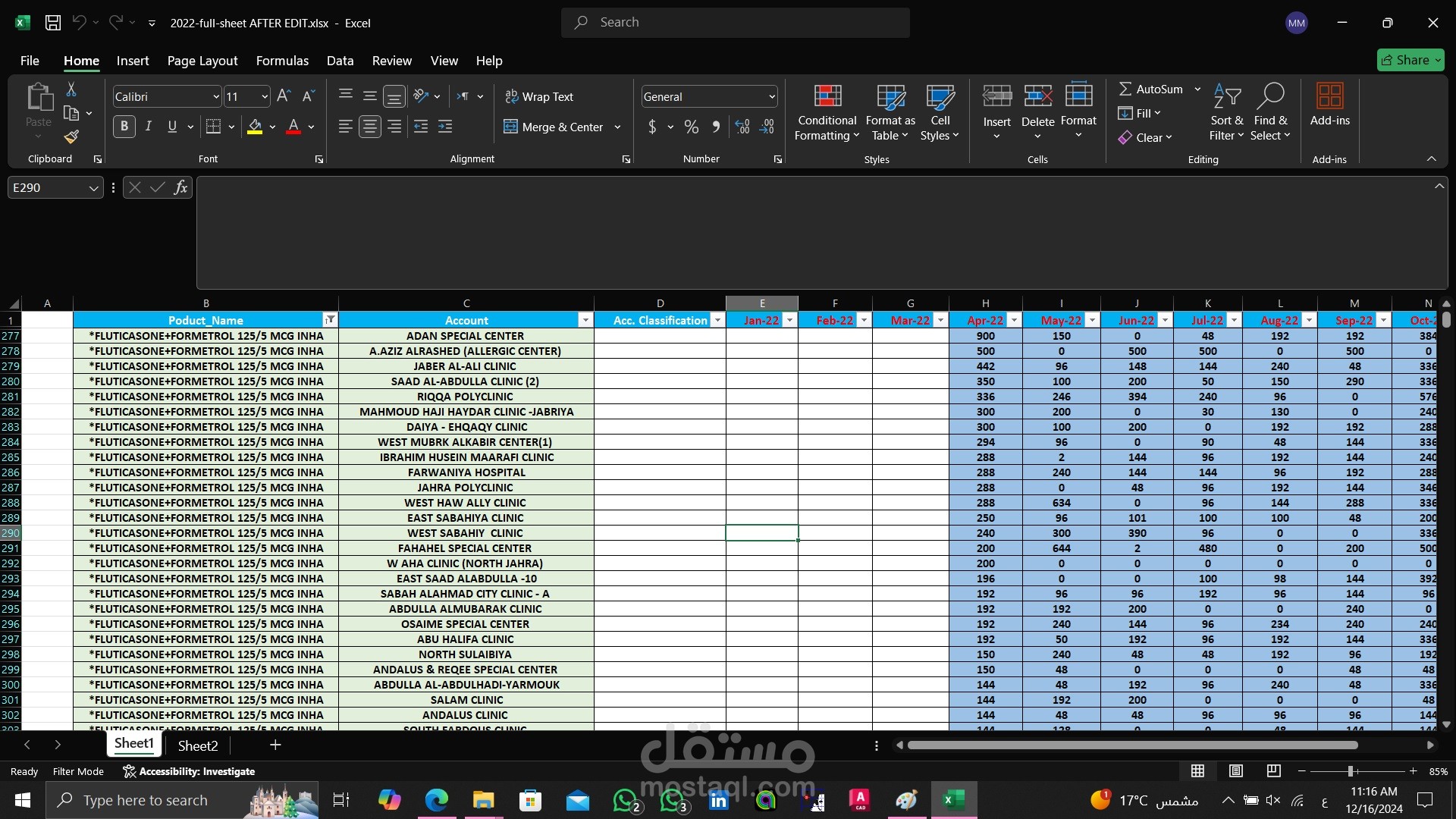Open the Formulas ribbon tab
This screenshot has height=819, width=1456.
point(282,61)
